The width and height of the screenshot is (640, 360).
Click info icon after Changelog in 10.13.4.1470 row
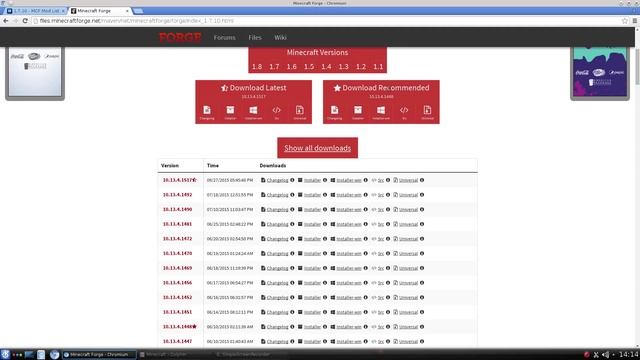point(292,253)
